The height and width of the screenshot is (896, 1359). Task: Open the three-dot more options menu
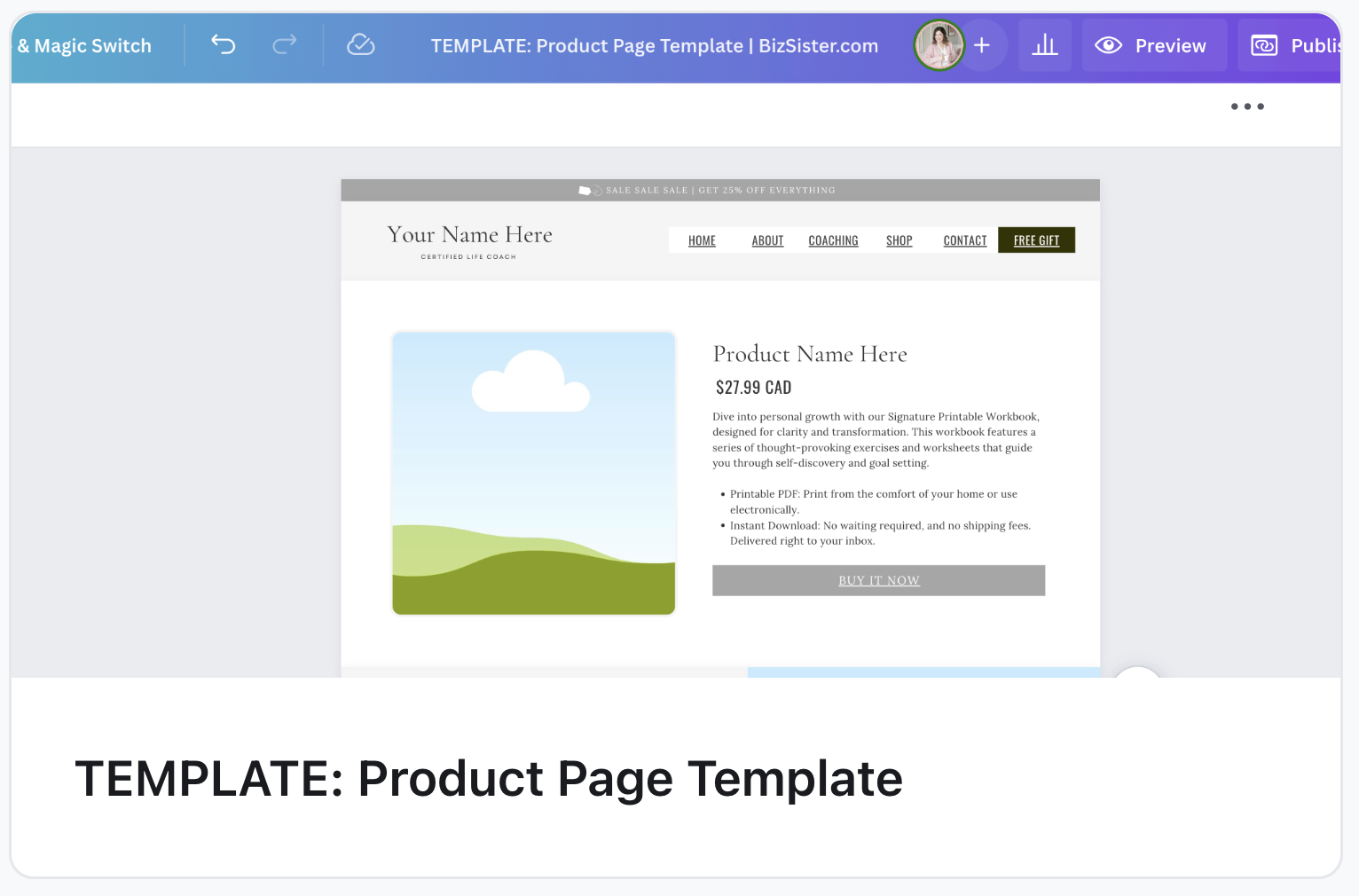(1246, 106)
